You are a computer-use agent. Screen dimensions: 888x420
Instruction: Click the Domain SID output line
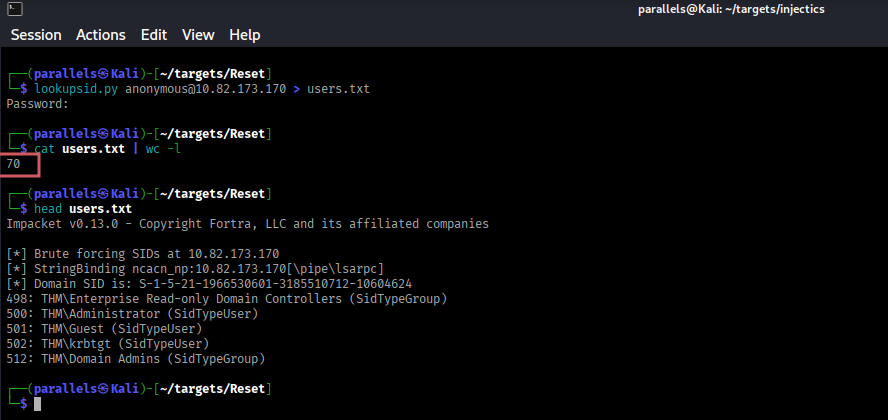click(x=208, y=284)
